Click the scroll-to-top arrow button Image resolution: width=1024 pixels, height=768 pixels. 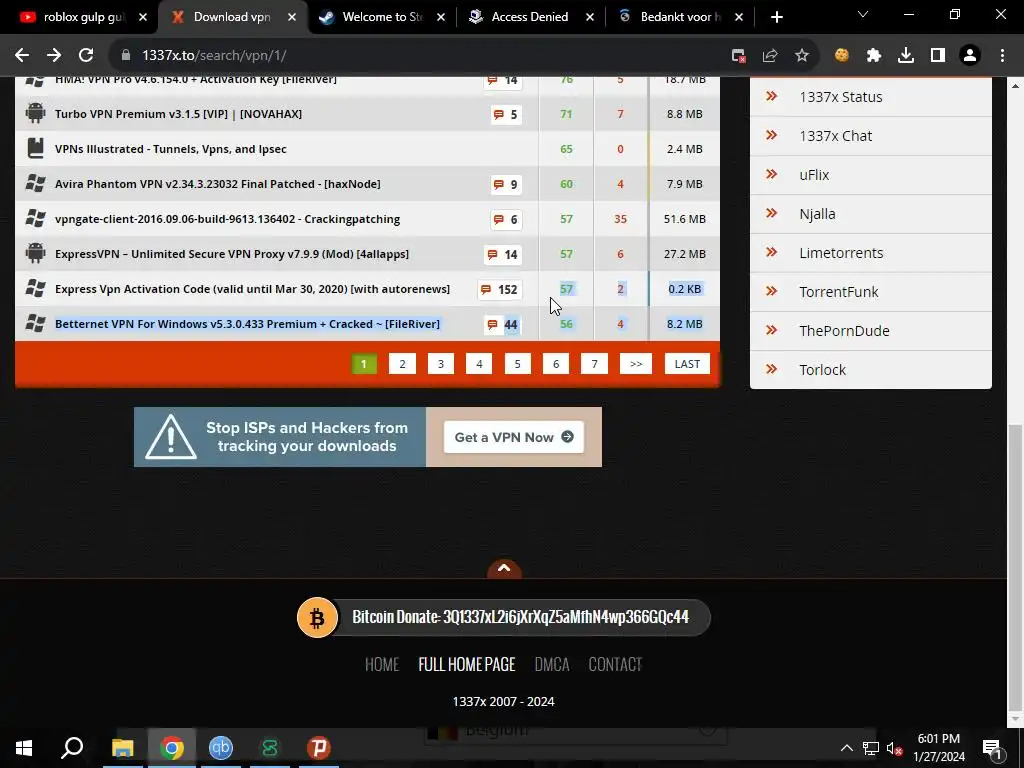(504, 569)
